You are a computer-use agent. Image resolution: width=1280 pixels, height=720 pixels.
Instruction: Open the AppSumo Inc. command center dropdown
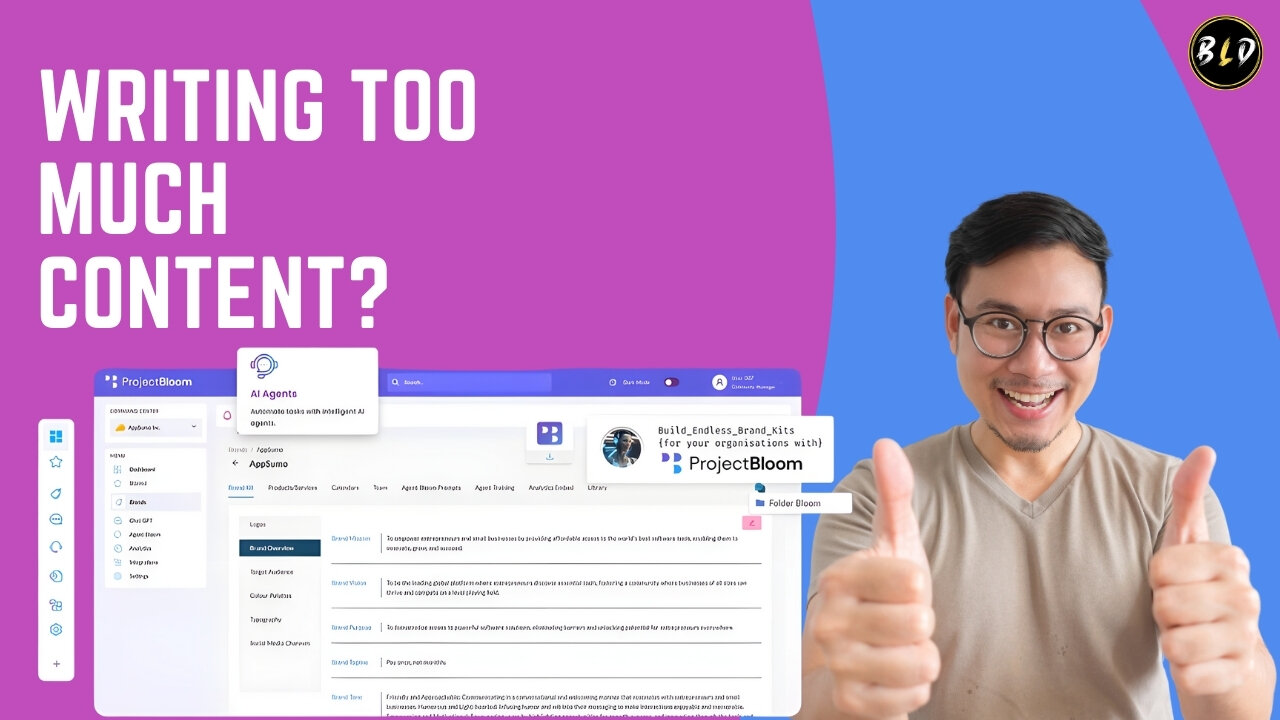(x=155, y=427)
